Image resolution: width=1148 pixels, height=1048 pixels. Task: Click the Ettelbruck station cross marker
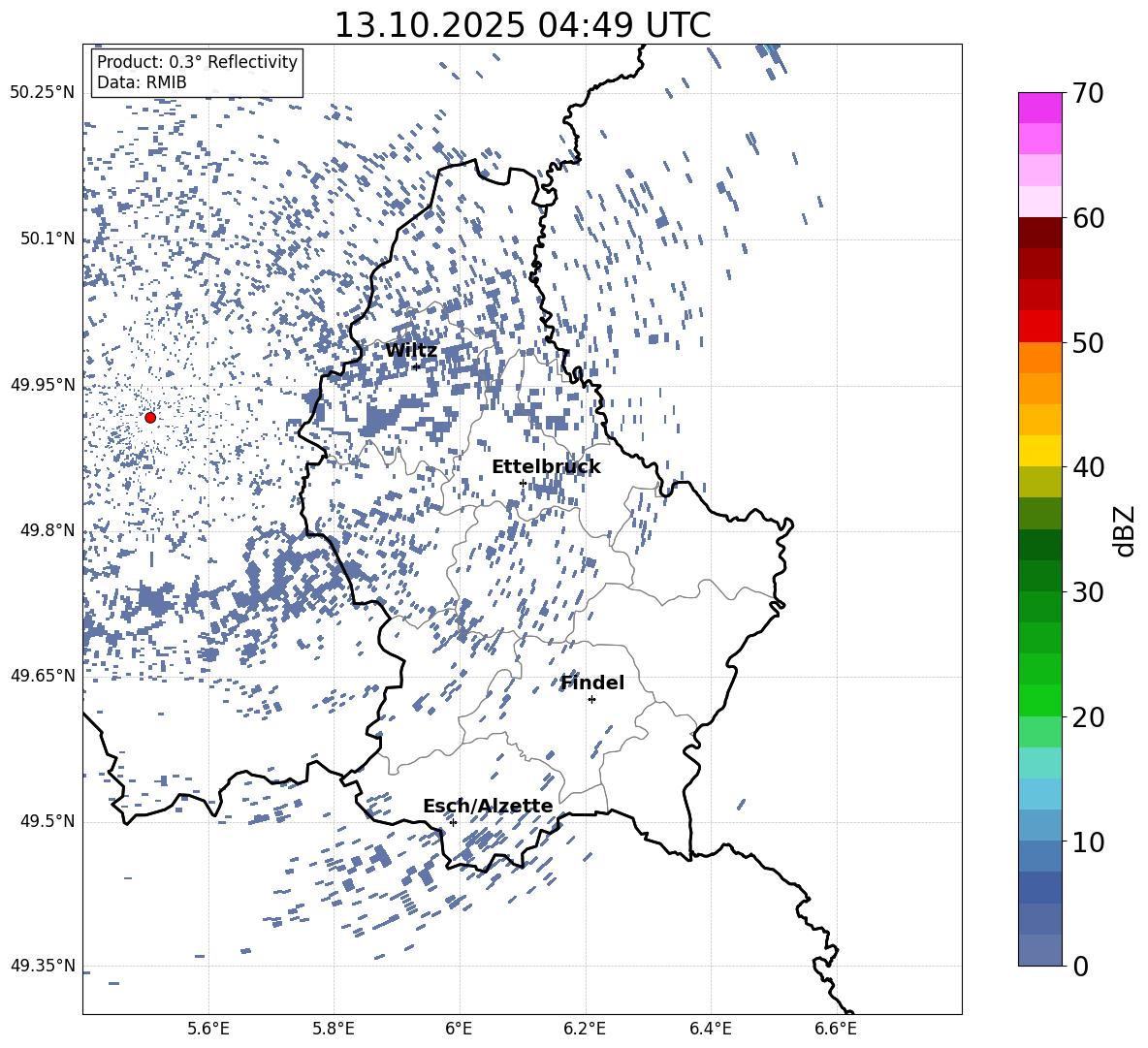pyautogui.click(x=523, y=483)
